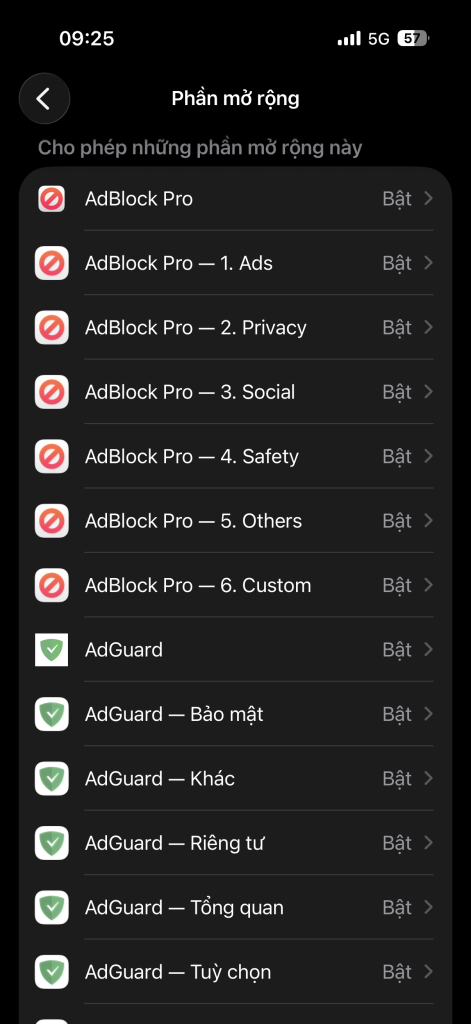Tap the AdGuard — Bảo mật shield icon

coord(52,714)
